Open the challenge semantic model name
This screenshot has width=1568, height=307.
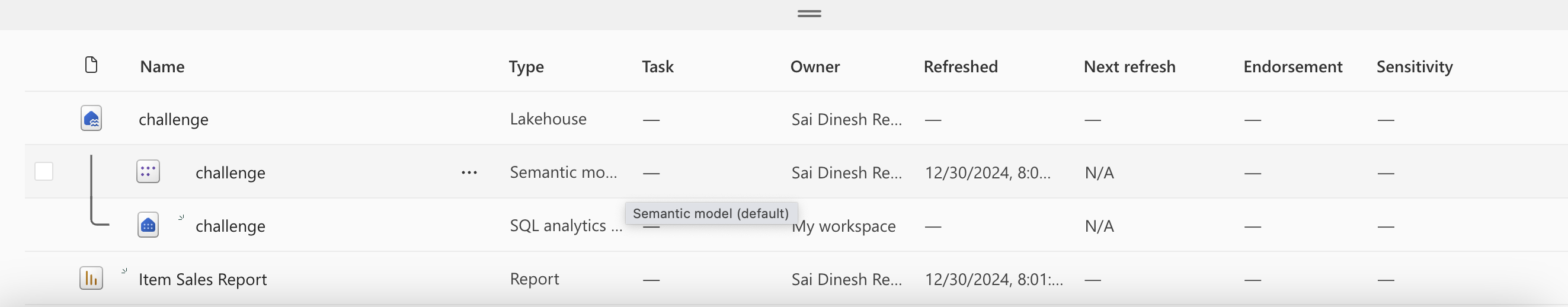pyautogui.click(x=230, y=173)
